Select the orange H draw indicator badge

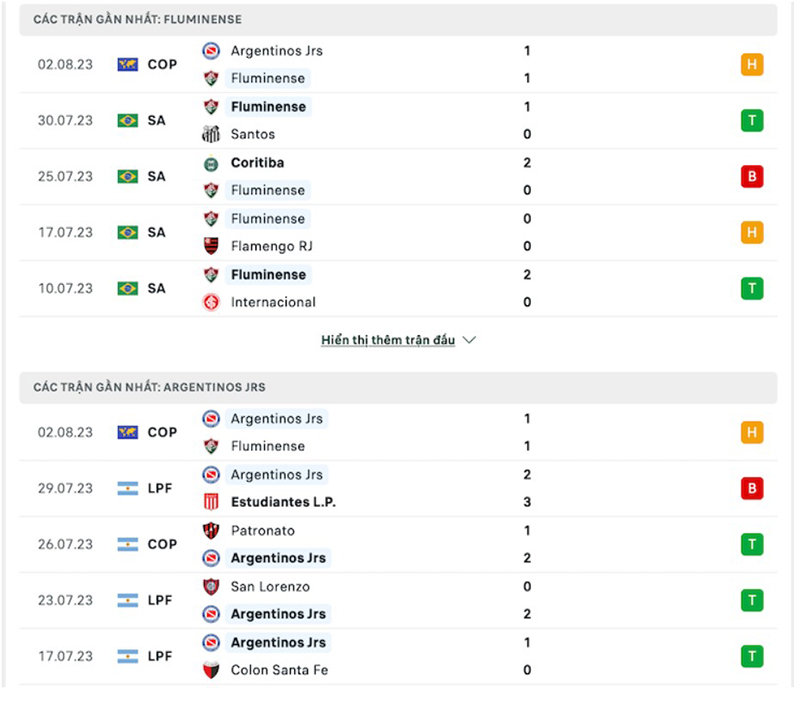(x=752, y=64)
